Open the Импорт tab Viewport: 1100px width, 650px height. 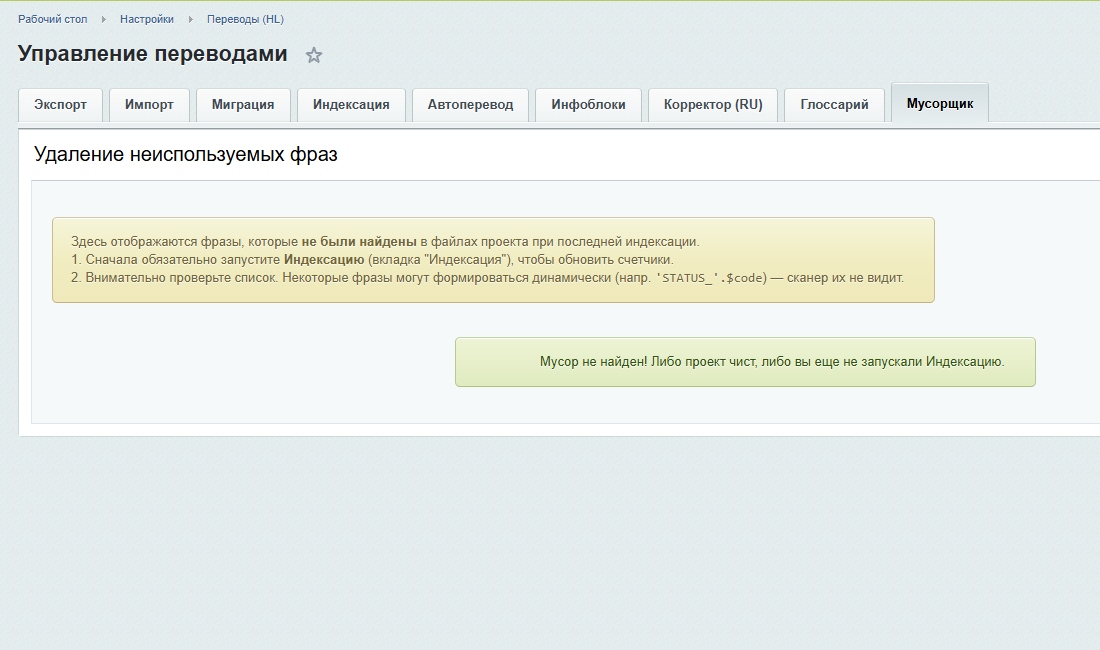[149, 105]
